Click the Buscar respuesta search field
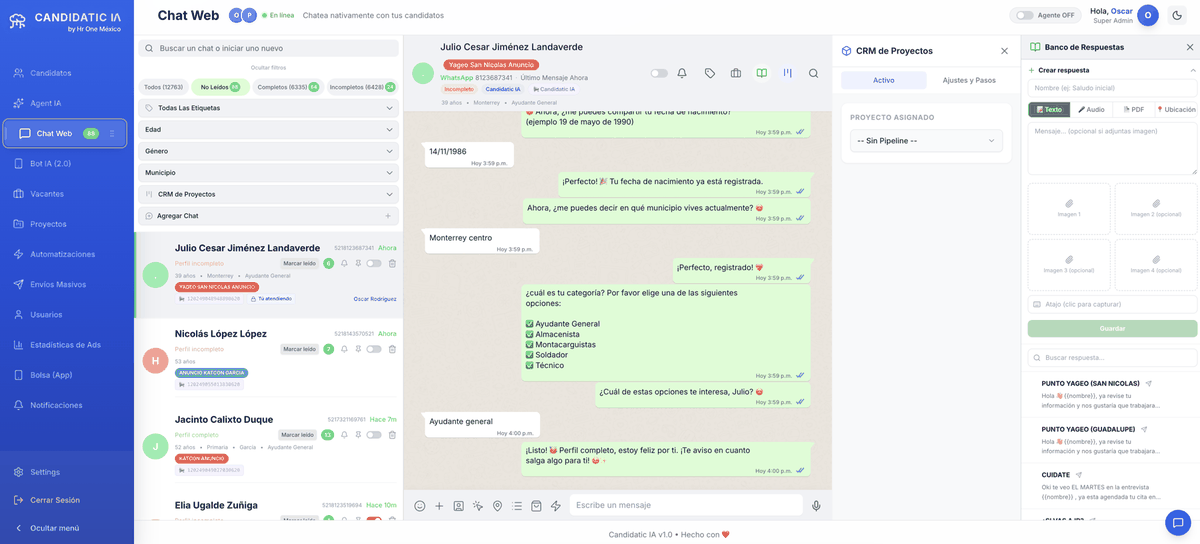This screenshot has height=544, width=1200. point(1112,357)
